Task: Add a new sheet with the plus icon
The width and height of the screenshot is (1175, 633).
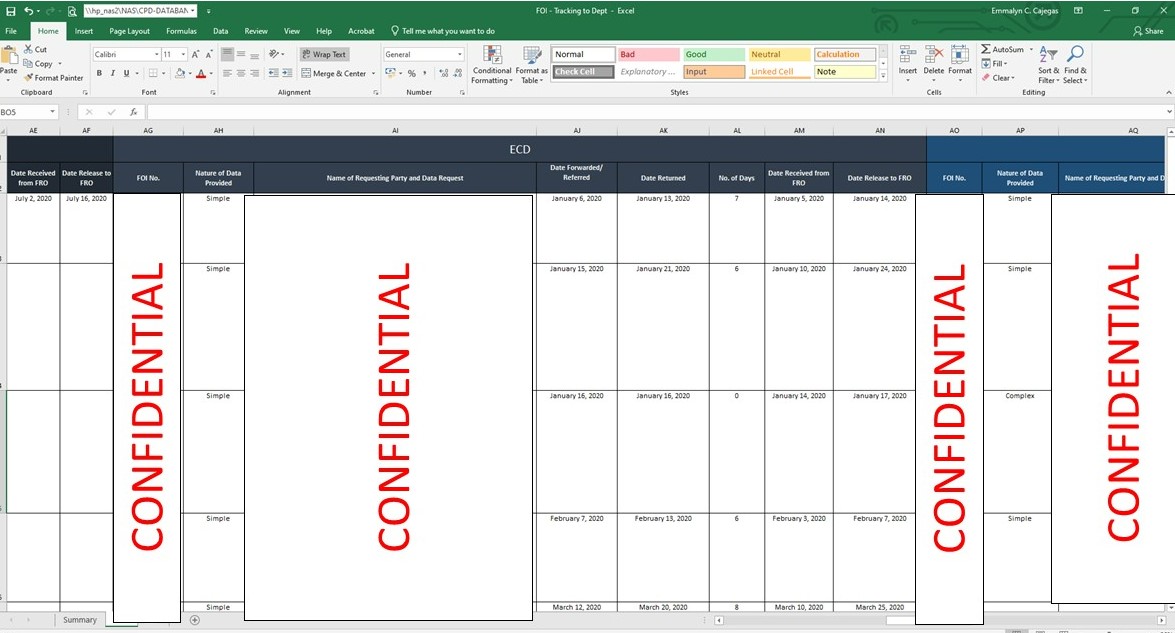Action: click(x=195, y=620)
